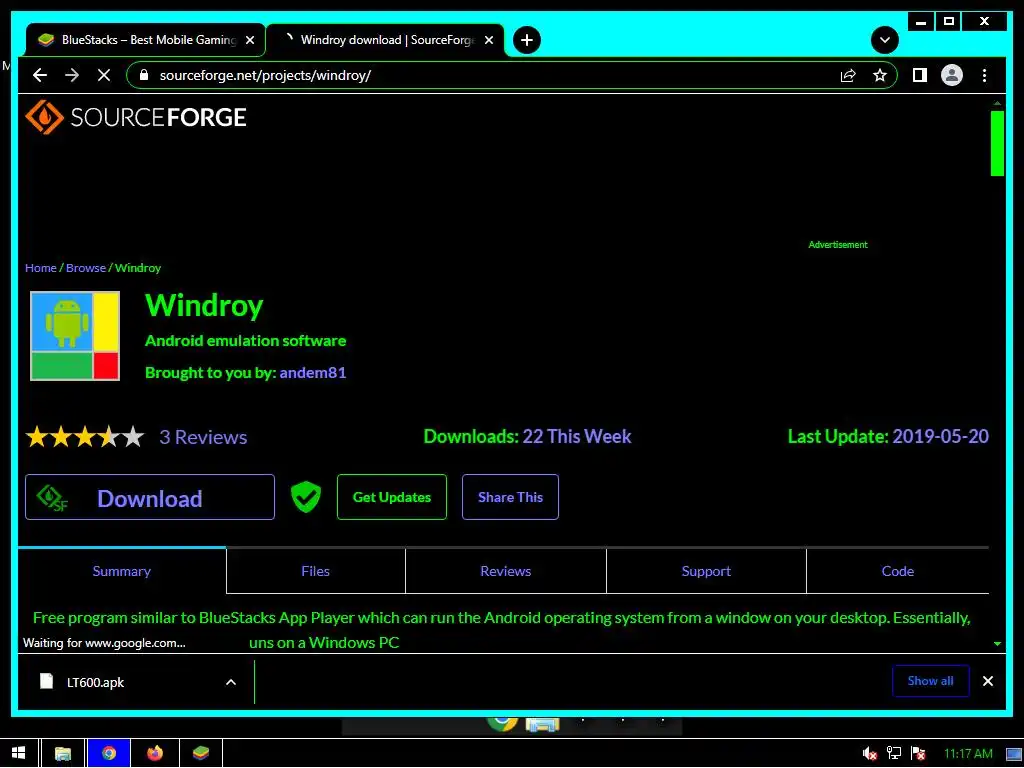This screenshot has height=768, width=1024.
Task: Open the Support tab
Action: [706, 571]
